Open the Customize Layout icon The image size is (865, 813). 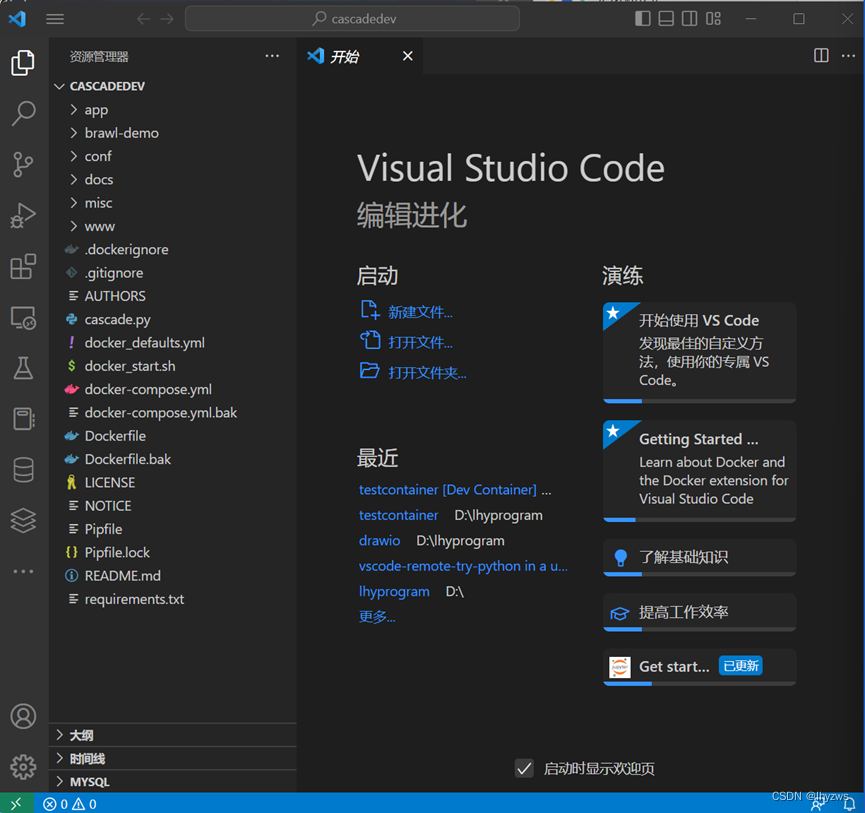713,19
